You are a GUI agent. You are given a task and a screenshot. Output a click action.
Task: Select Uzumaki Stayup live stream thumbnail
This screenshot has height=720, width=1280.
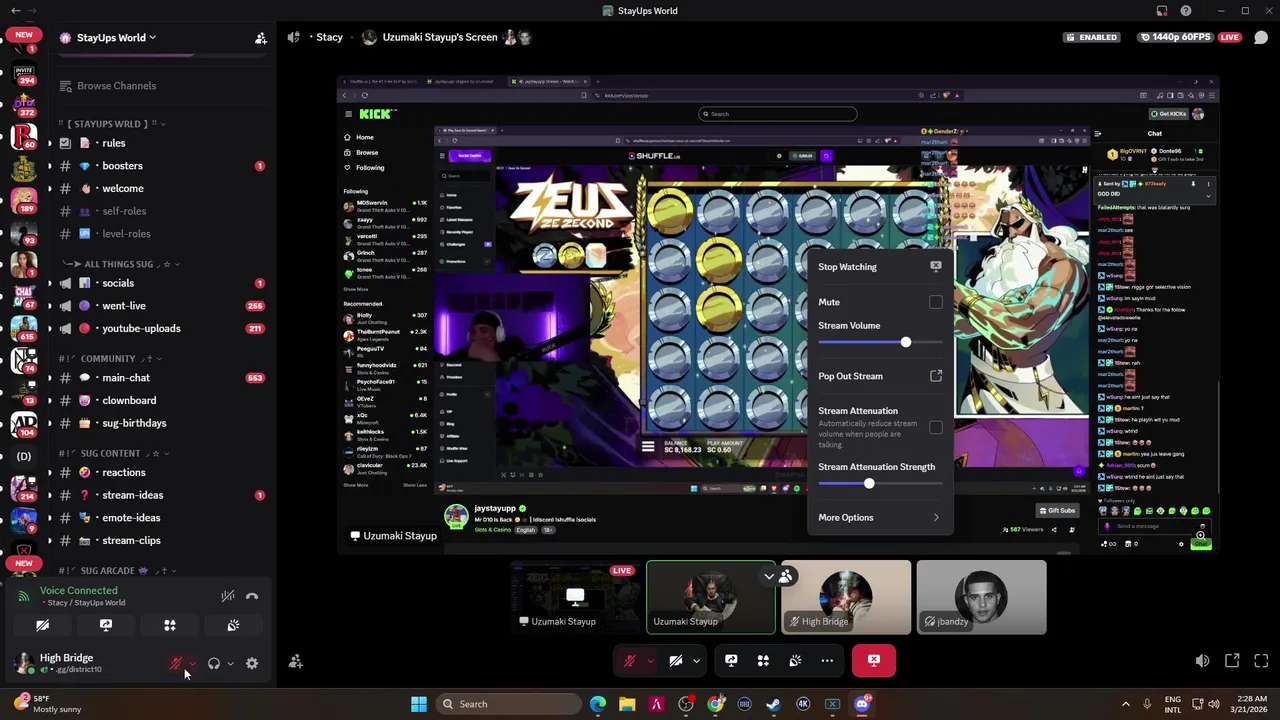575,598
